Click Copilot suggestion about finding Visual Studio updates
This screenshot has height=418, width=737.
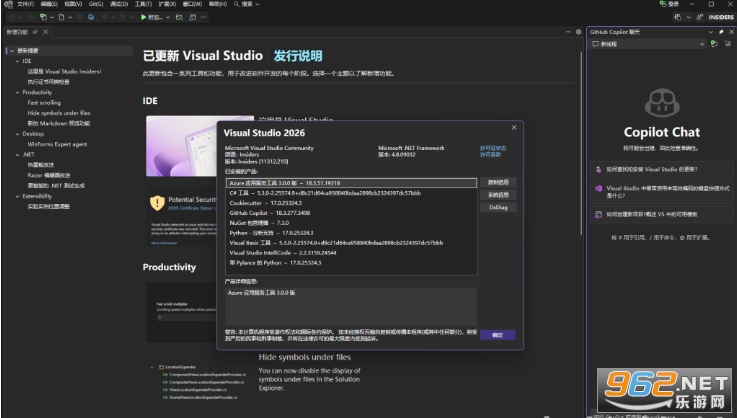tap(662, 169)
